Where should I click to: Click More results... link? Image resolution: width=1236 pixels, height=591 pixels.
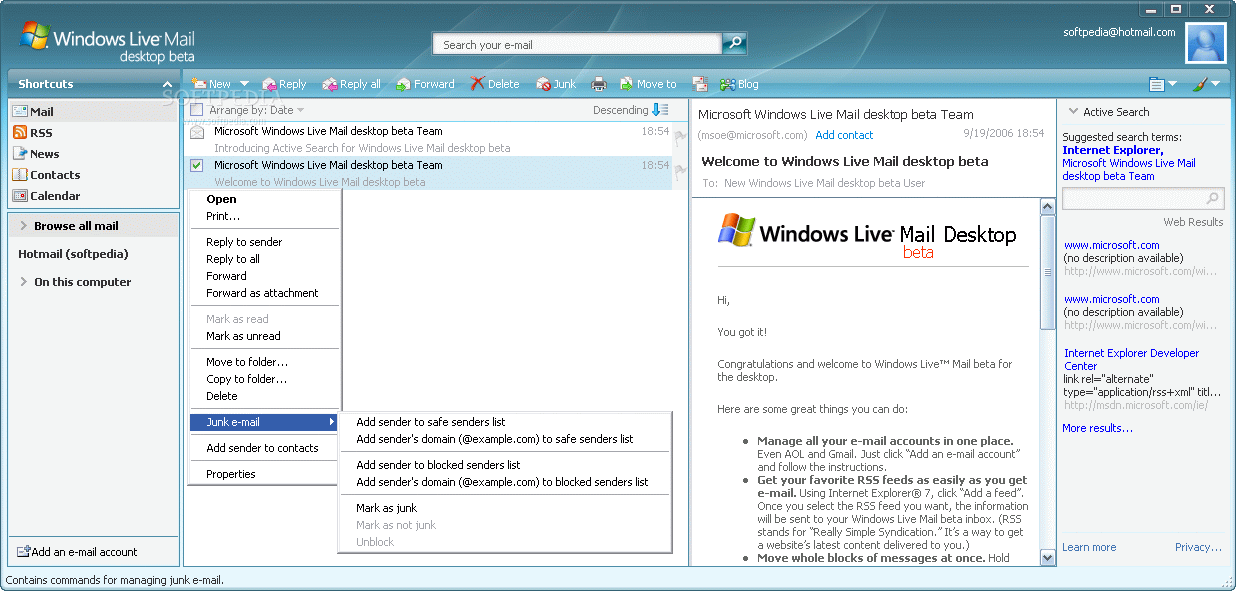pyautogui.click(x=1097, y=428)
